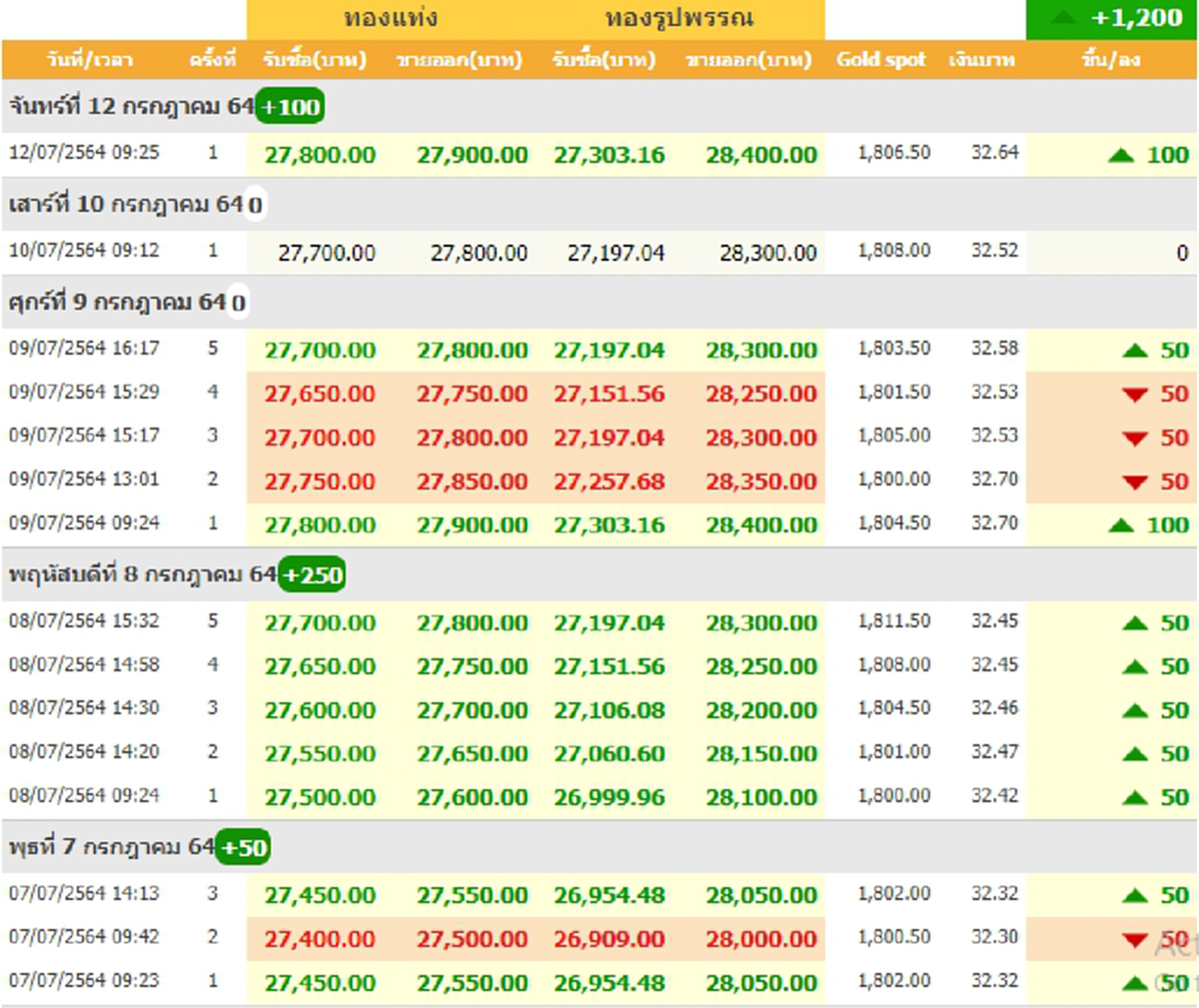Click the 0 badge beside เสาร์ที่ 10 กรกฎาคม
Image resolution: width=1199 pixels, height=1008 pixels.
point(255,205)
